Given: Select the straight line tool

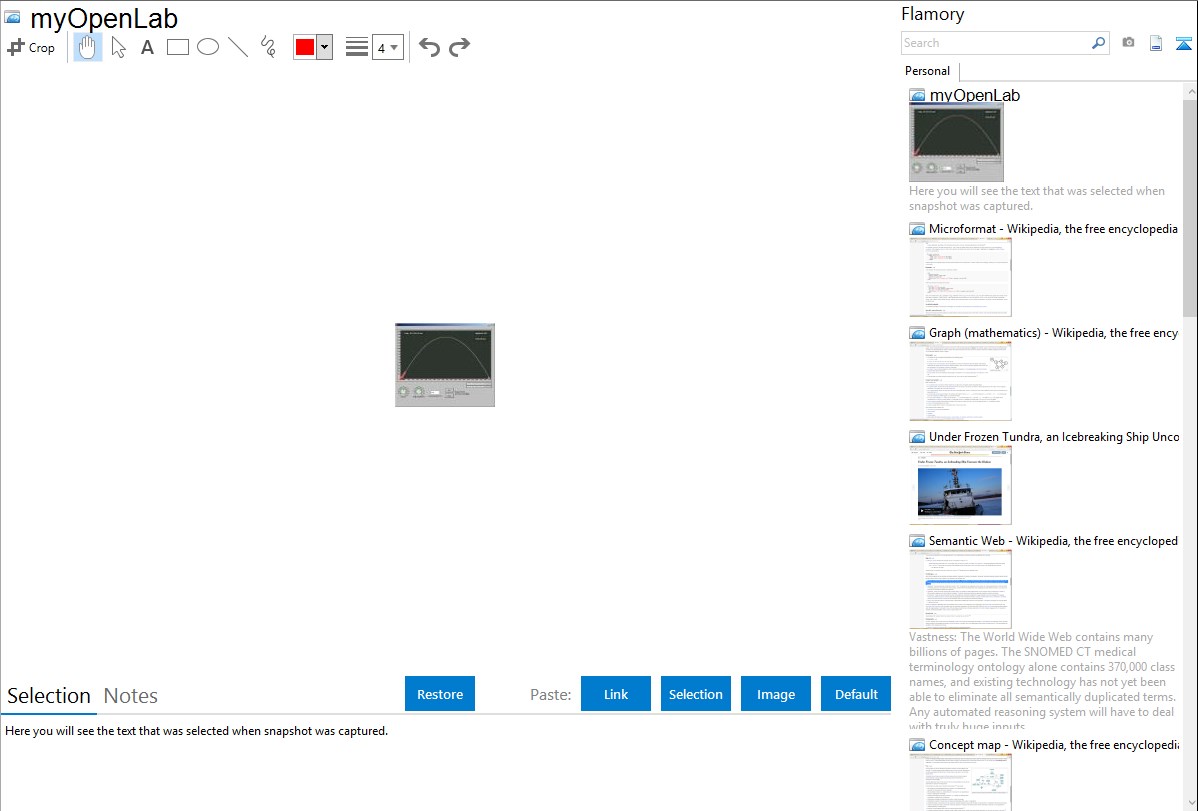Looking at the screenshot, I should [238, 47].
